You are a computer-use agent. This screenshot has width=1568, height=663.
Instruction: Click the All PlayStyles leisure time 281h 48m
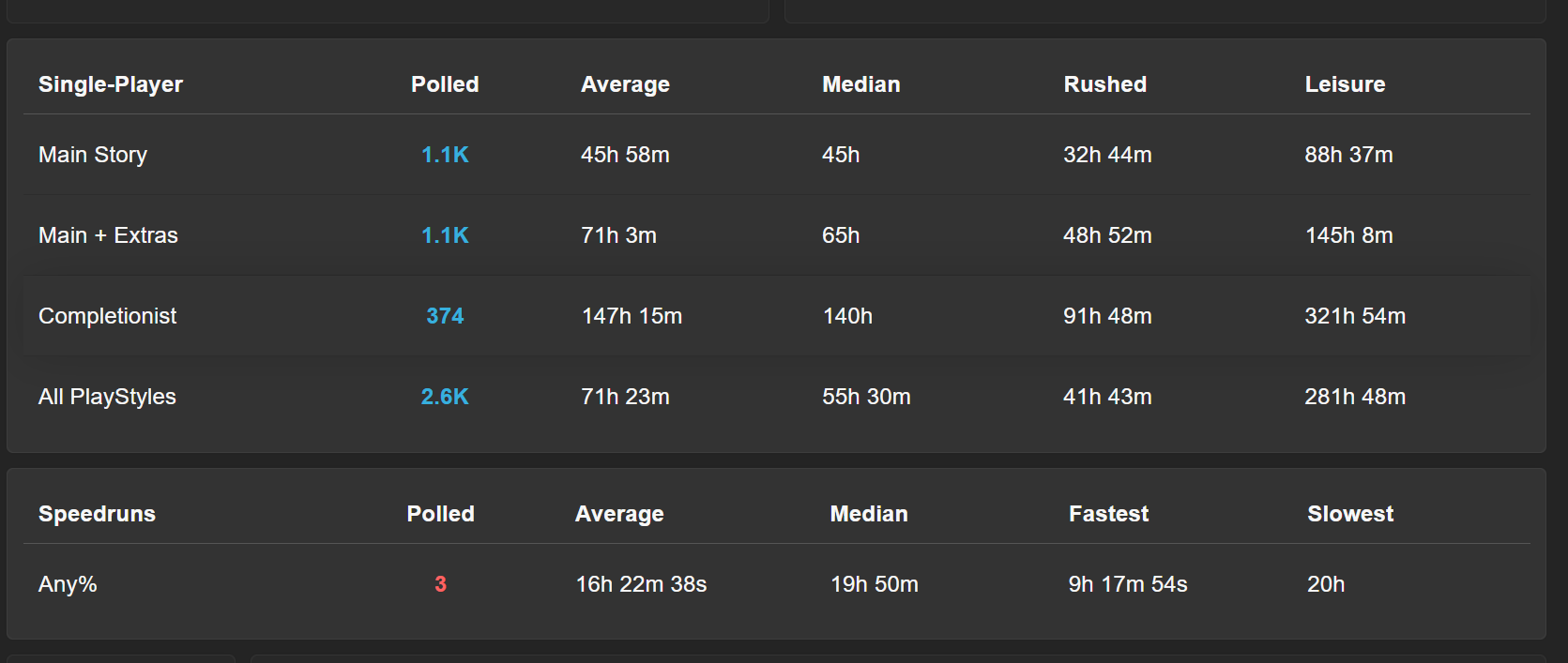(1355, 397)
